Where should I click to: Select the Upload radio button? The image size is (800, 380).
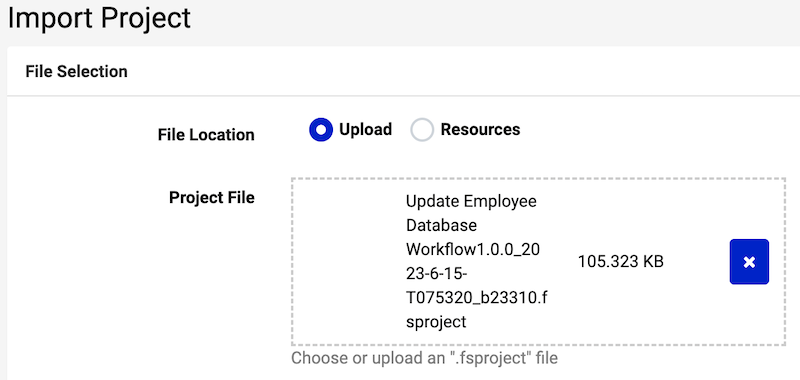coord(321,130)
